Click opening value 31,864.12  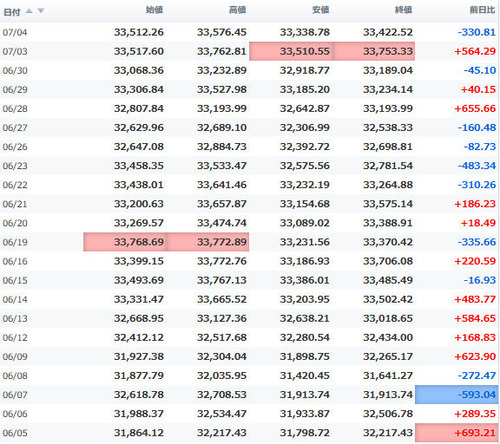139,432
